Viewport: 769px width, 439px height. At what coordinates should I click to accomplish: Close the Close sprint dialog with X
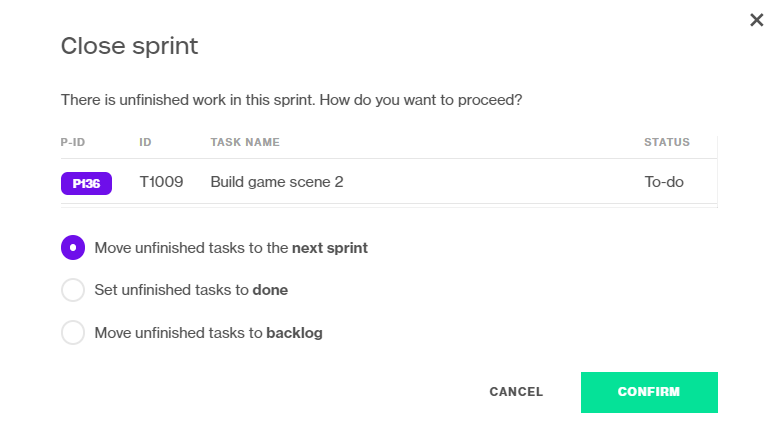(756, 20)
